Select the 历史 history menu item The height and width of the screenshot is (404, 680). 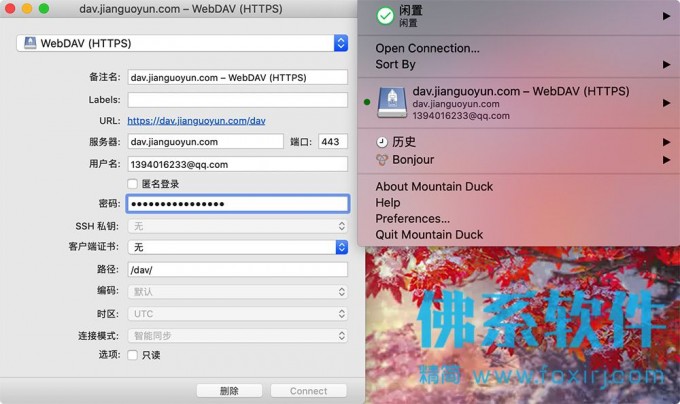pos(404,142)
